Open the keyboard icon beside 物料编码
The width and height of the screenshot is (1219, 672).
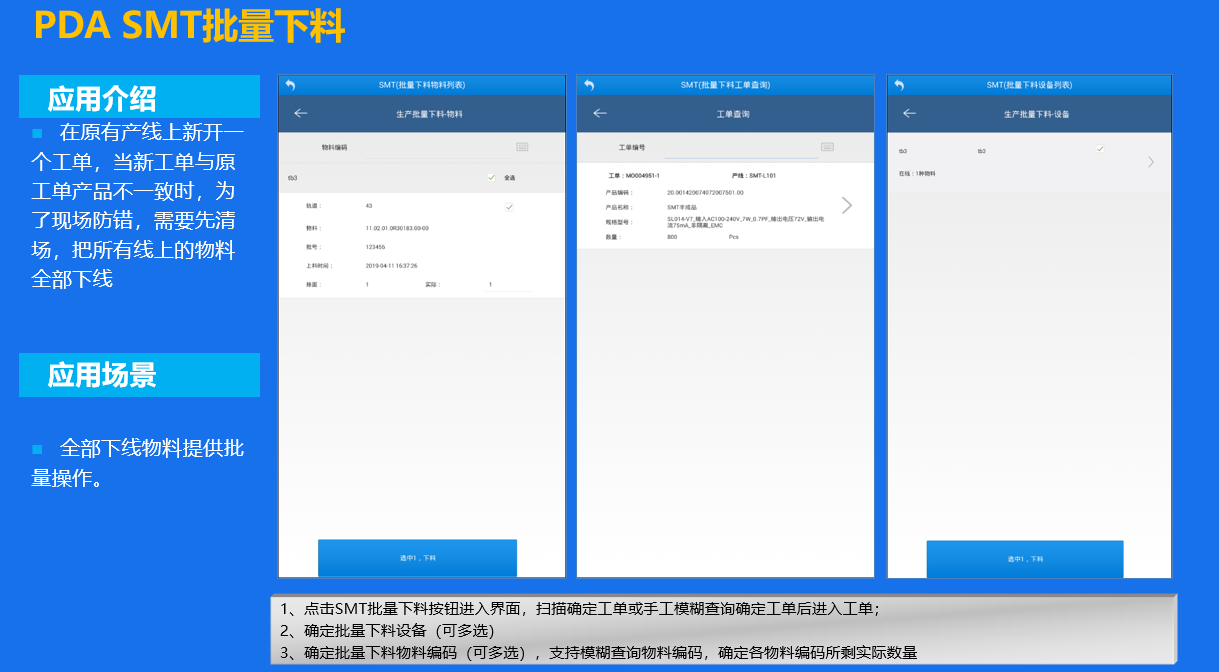[x=522, y=147]
